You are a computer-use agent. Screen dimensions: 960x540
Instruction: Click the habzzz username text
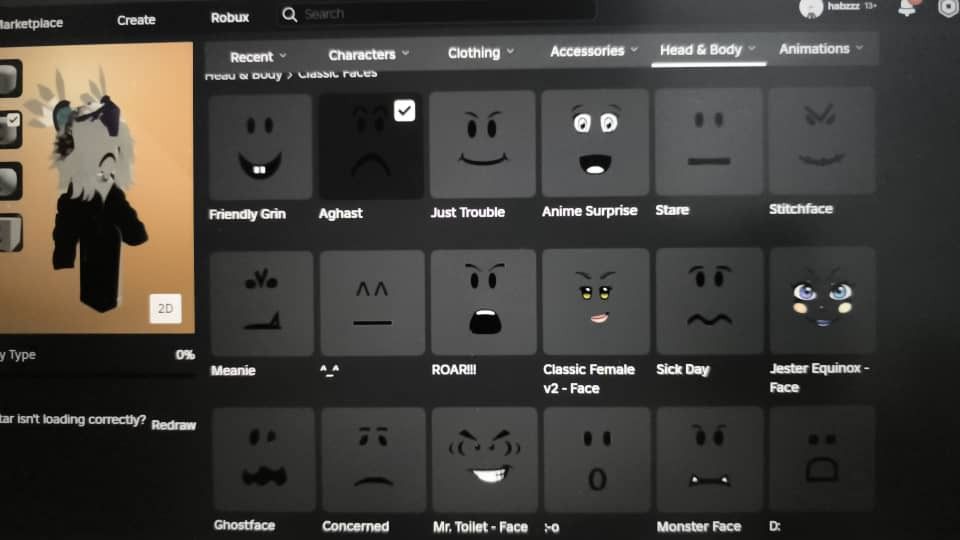point(844,6)
